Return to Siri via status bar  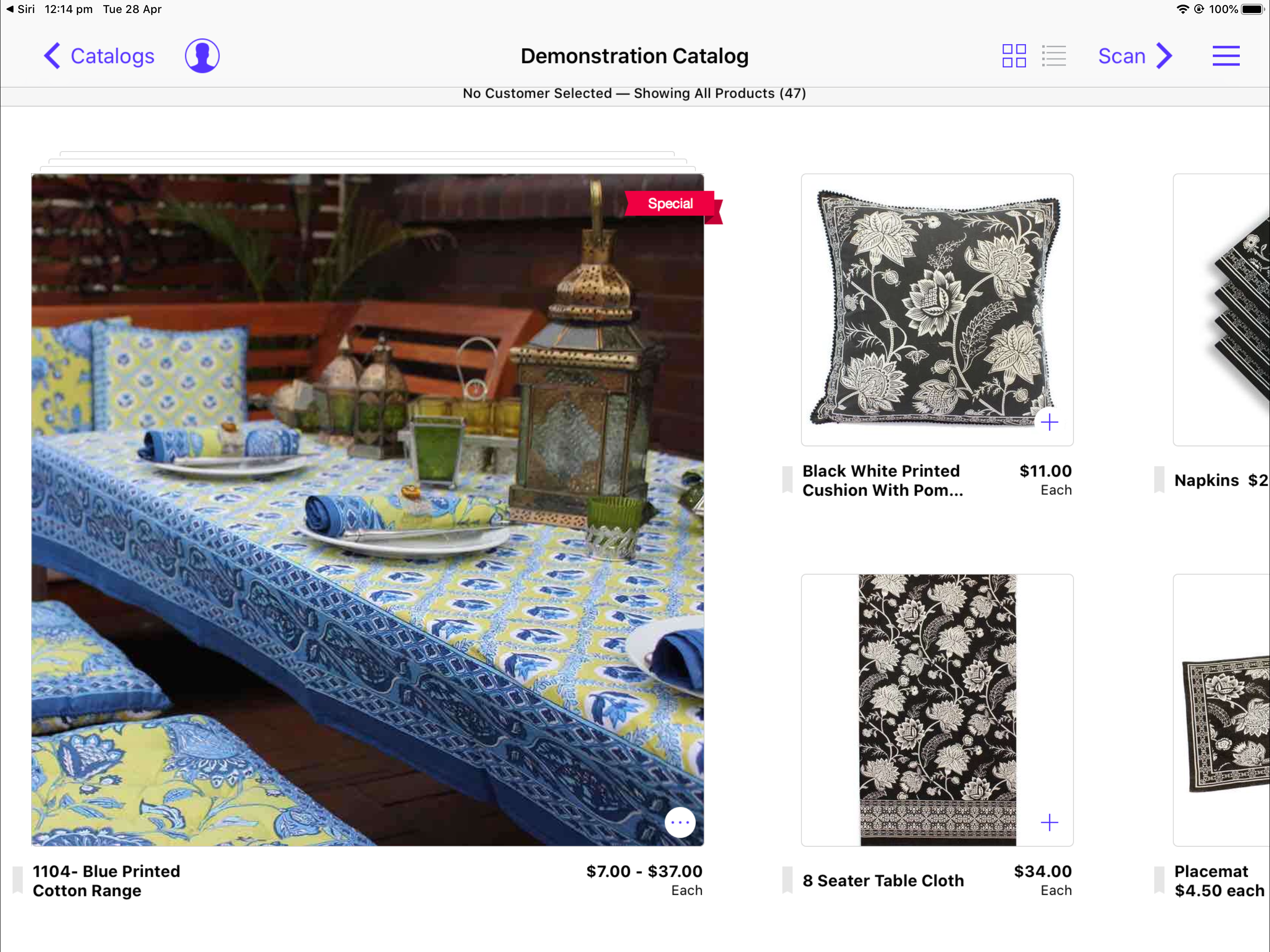[x=20, y=9]
